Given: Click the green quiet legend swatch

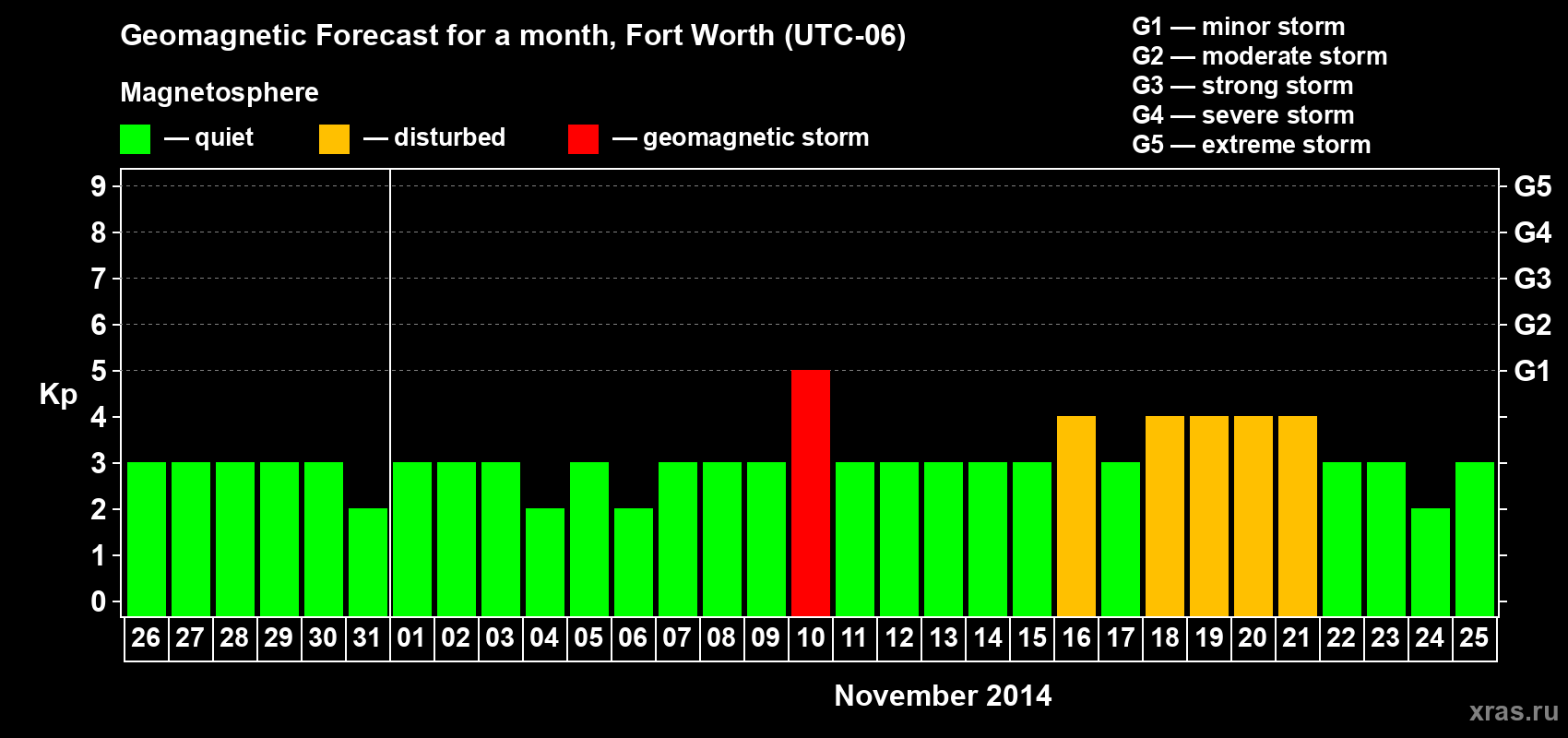Looking at the screenshot, I should click(x=135, y=139).
